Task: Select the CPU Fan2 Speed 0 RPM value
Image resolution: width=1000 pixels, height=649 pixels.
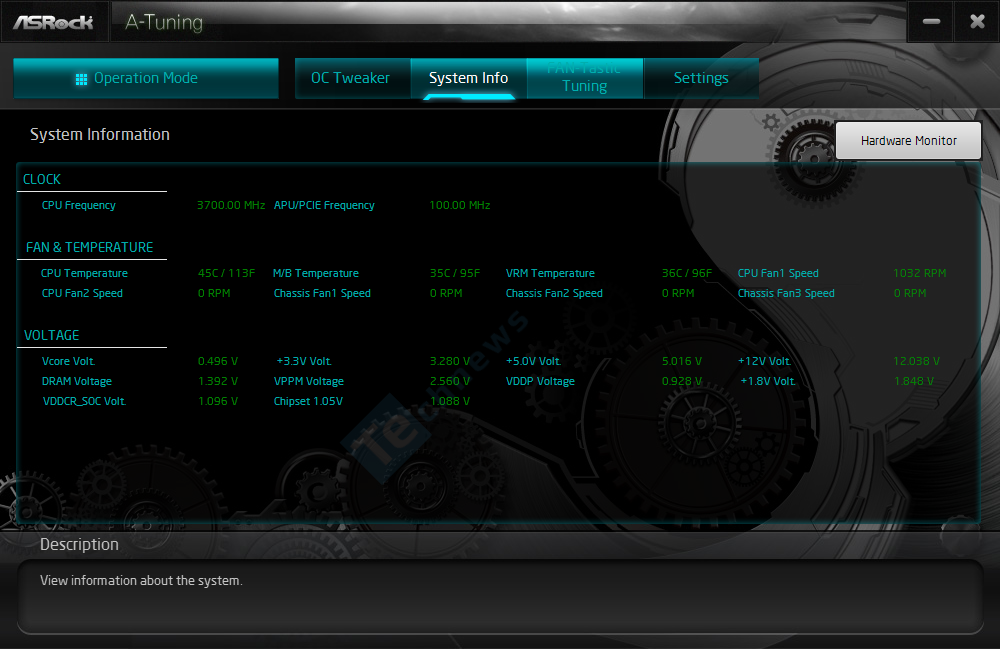Action: [214, 293]
